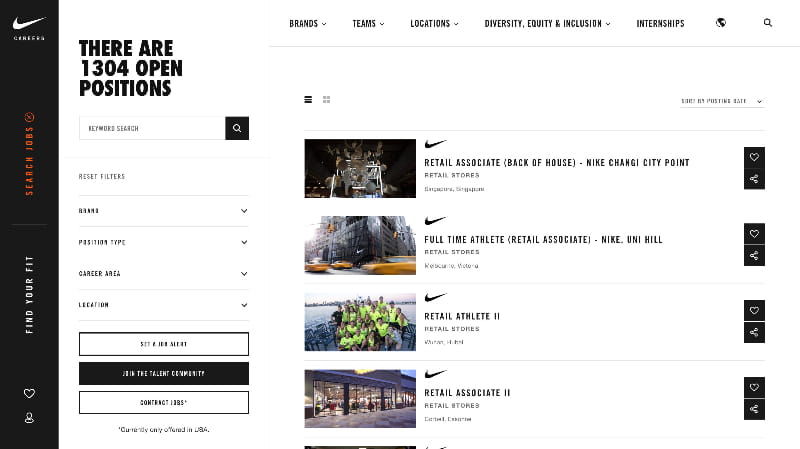Click the Uni Hill taxi street thumbnail
The width and height of the screenshot is (800, 449).
[360, 245]
